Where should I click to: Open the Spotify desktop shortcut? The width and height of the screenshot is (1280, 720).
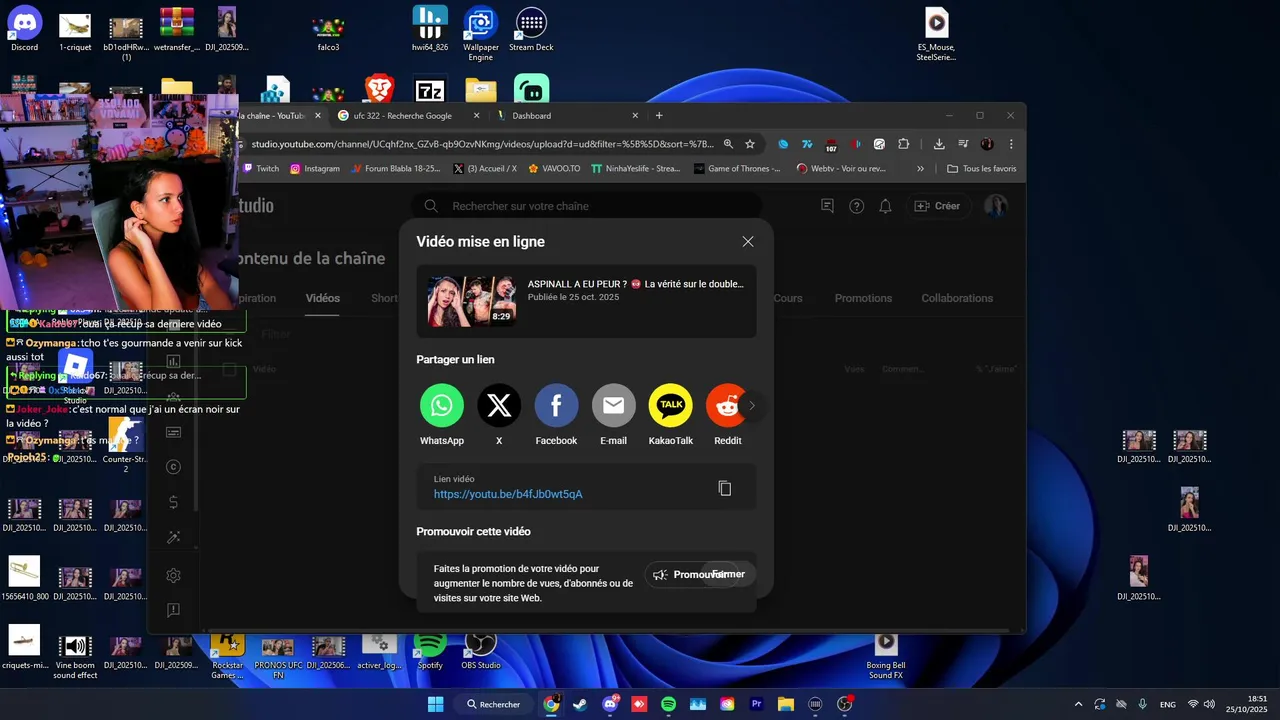(x=430, y=650)
